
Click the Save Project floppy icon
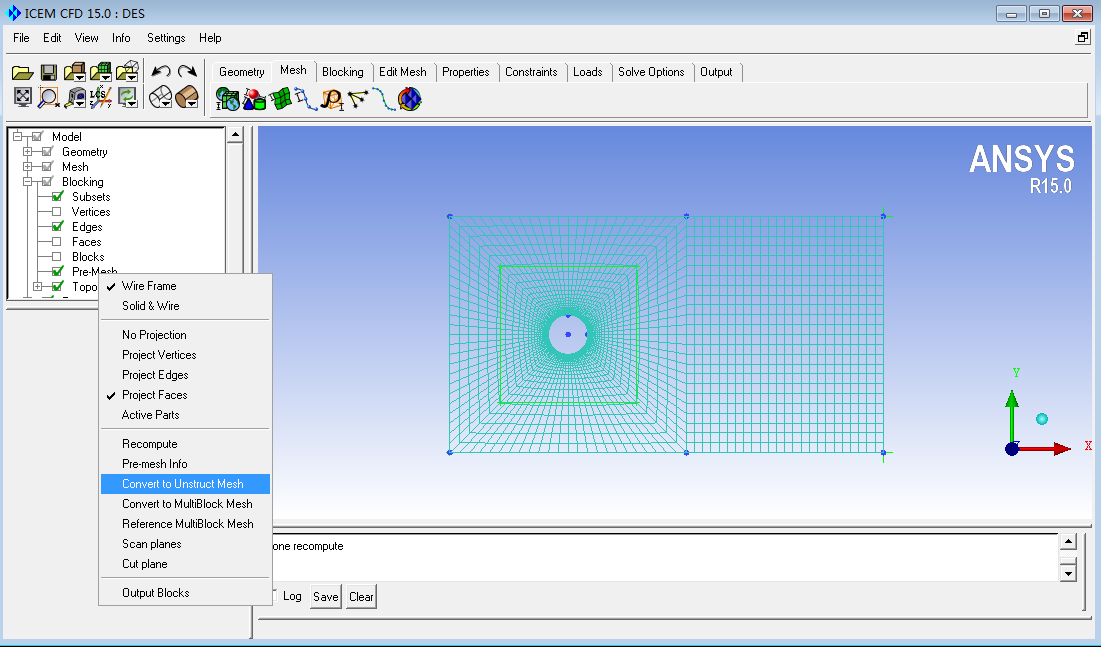click(48, 72)
